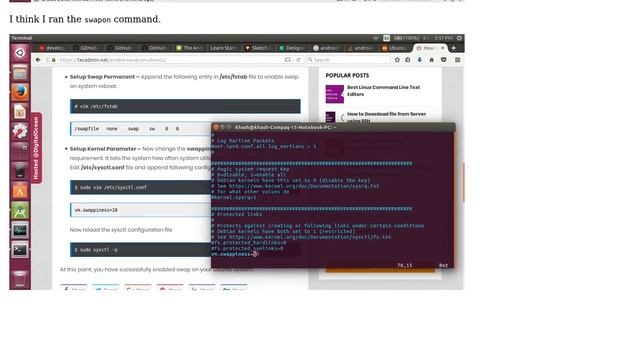The image size is (640, 360).
Task: Click the '# vim /etc/fstab' code block
Action: click(185, 106)
